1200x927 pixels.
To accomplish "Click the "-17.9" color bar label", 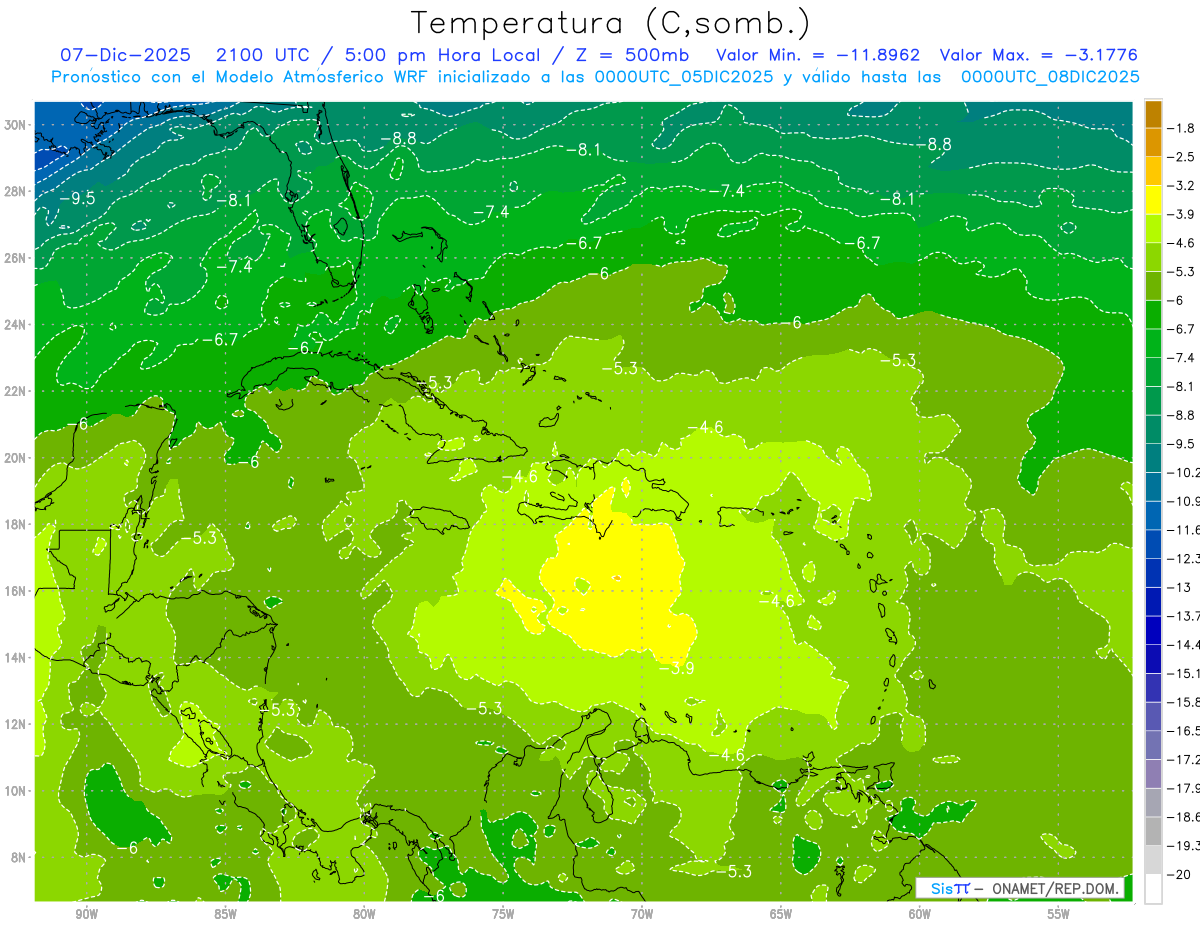I will [x=1184, y=788].
